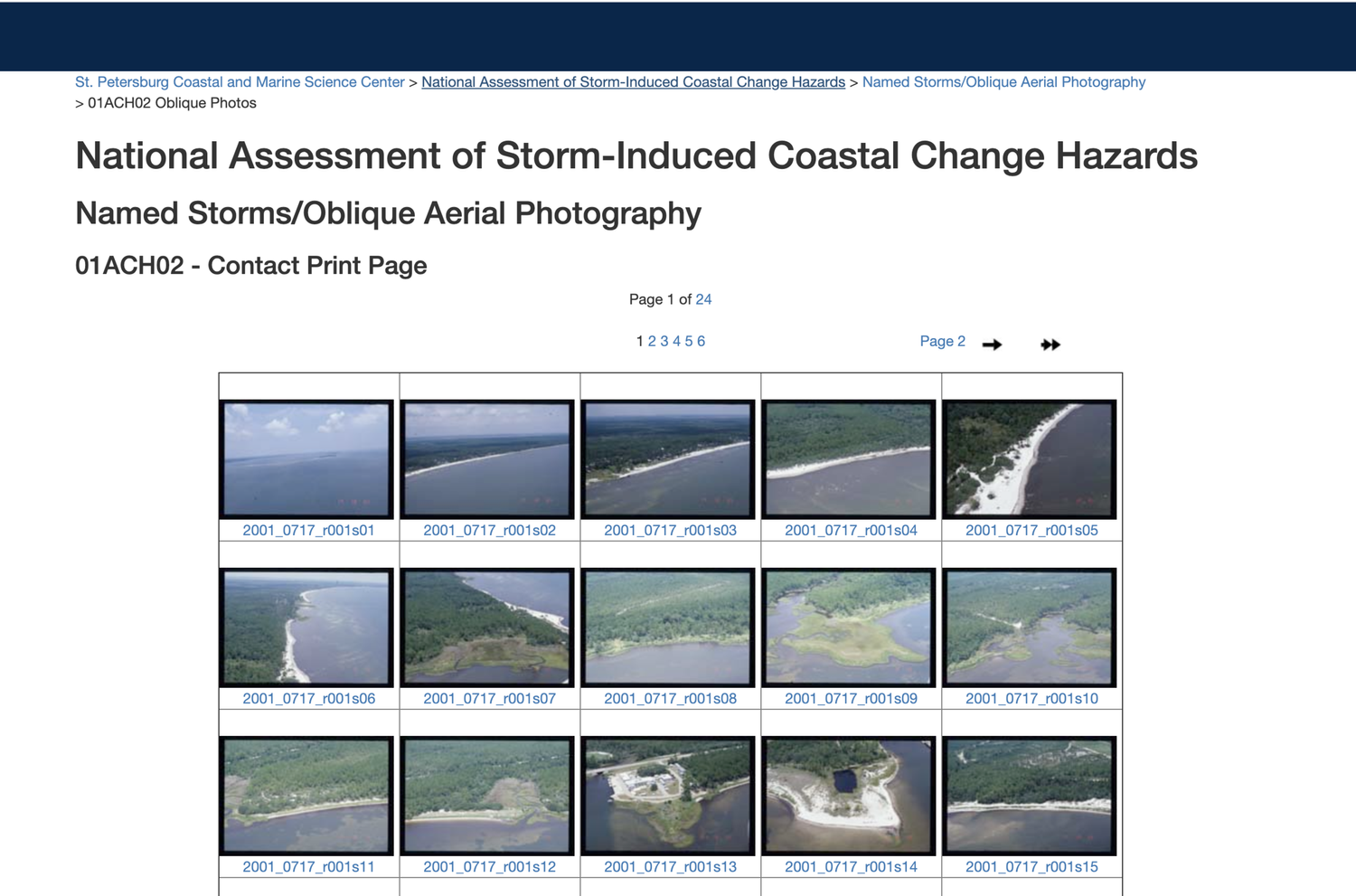Click the 2001_0717_r001s03 filename link

[x=670, y=531]
